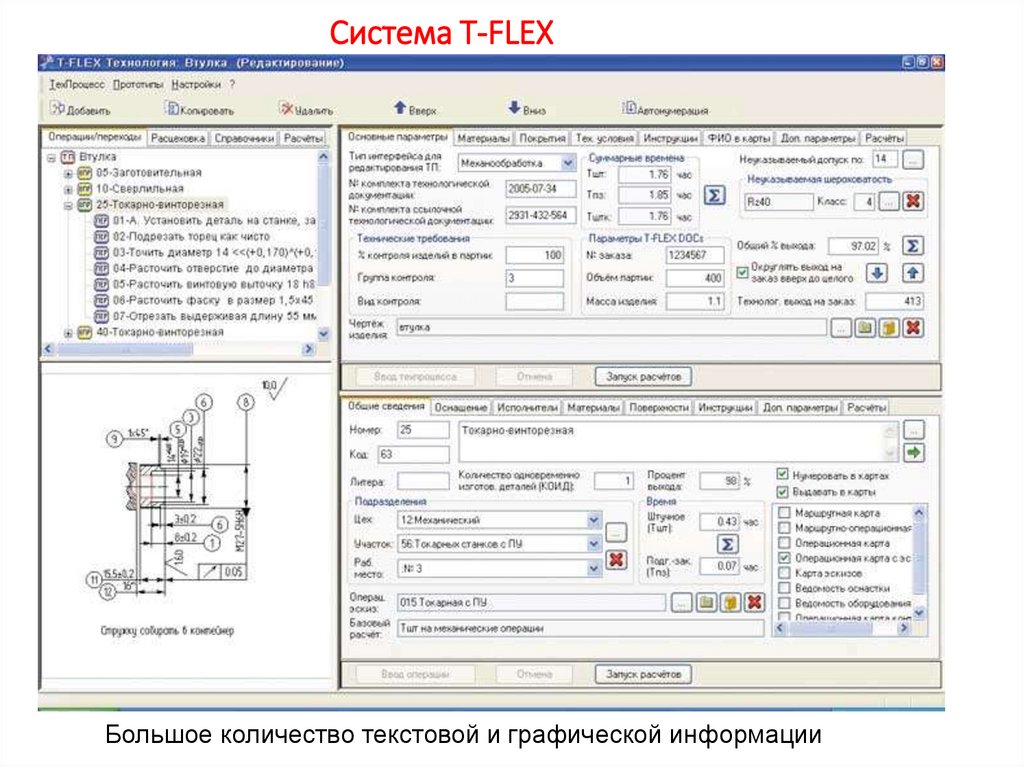
Task: Click the ellipsis button beside Класс field
Action: point(889,201)
